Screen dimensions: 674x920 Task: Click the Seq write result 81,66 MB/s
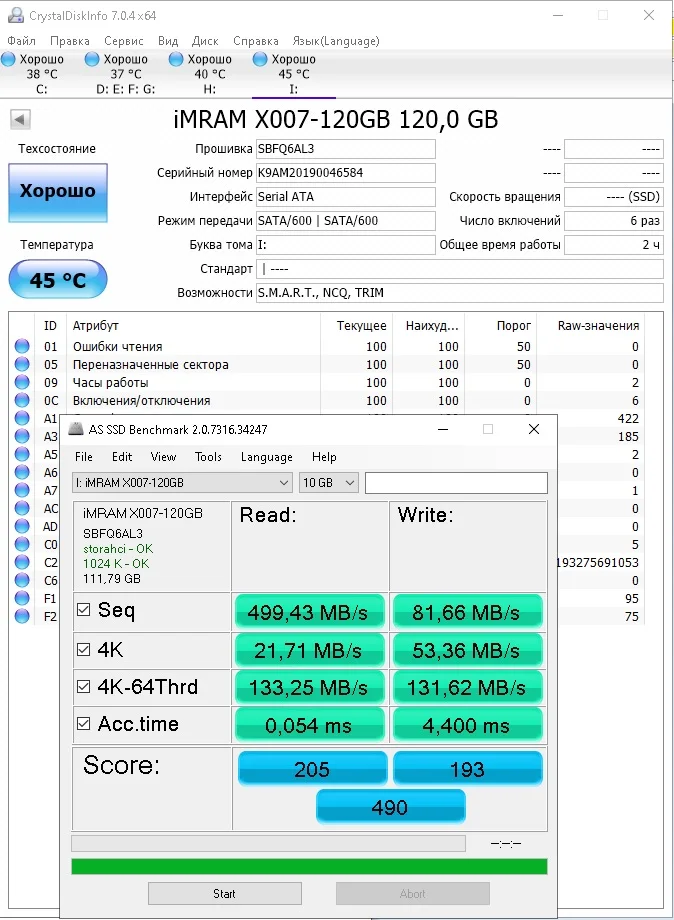467,612
